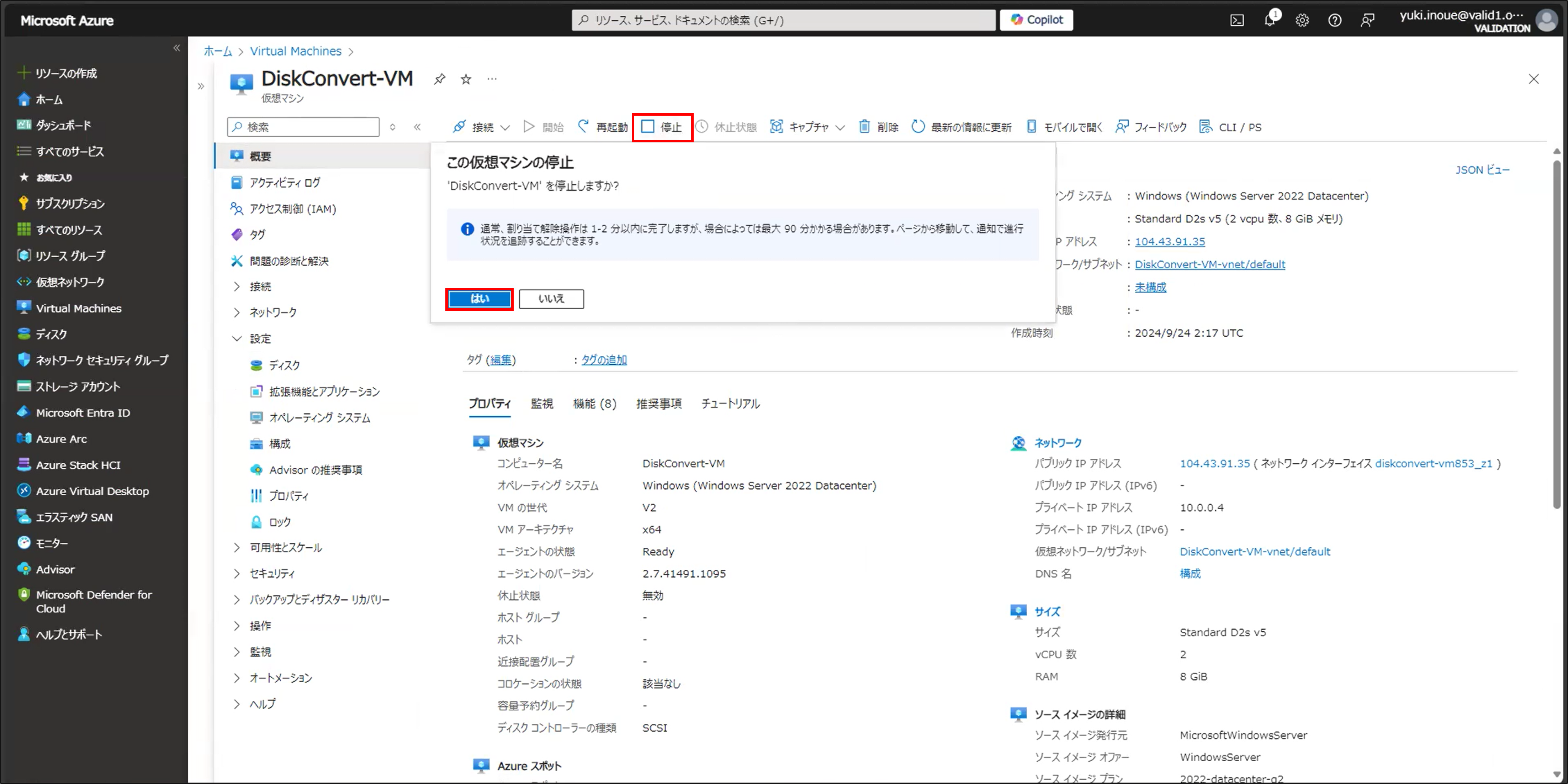
Task: Collapse the resource menu chevrons
Action: coord(417,127)
